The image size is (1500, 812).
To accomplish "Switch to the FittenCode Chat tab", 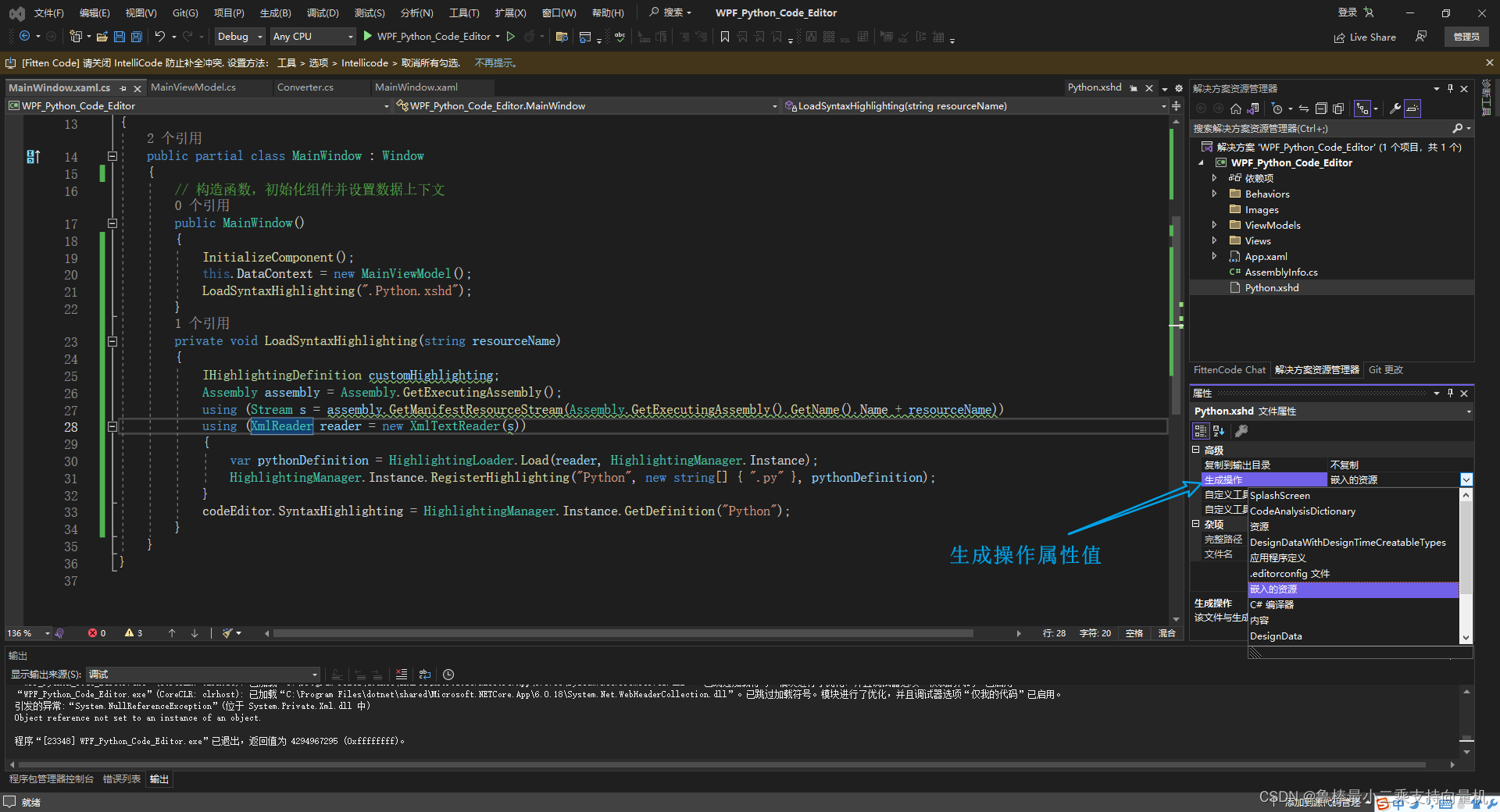I will [x=1229, y=370].
